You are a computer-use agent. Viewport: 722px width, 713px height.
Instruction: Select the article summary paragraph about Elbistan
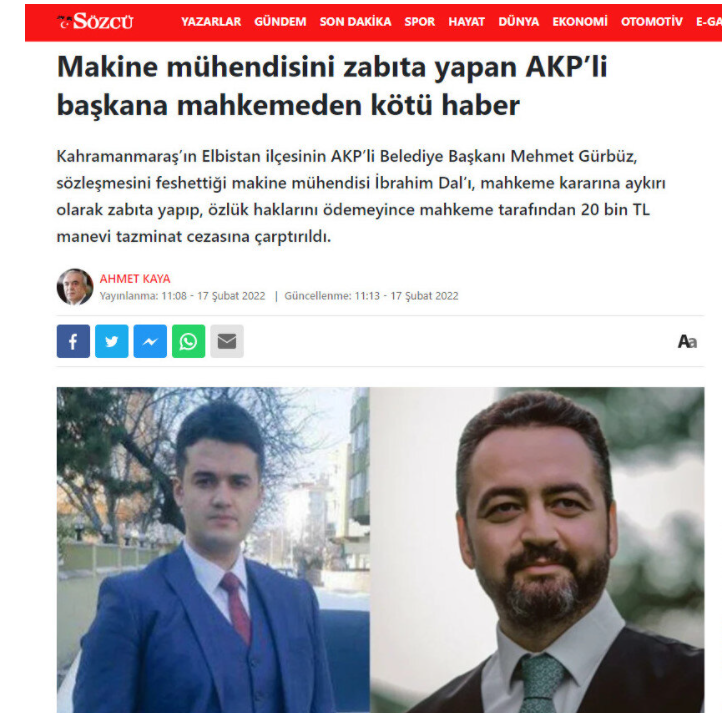361,196
